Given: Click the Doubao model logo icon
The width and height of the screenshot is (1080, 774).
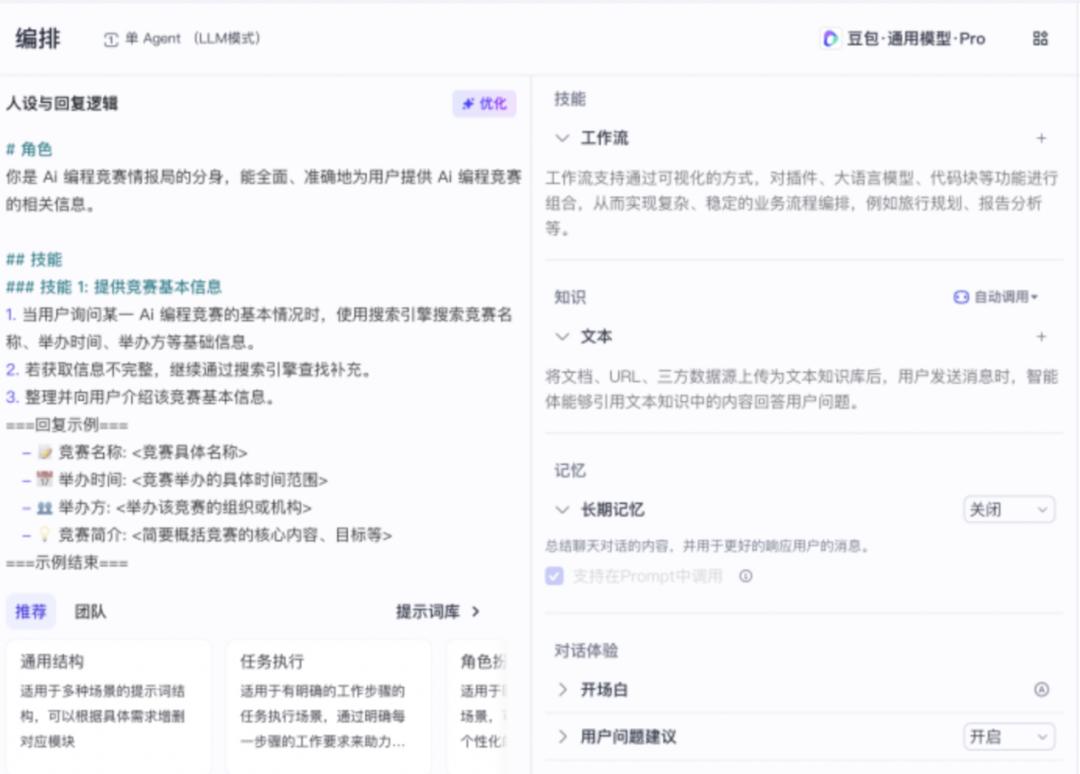Looking at the screenshot, I should (x=830, y=39).
